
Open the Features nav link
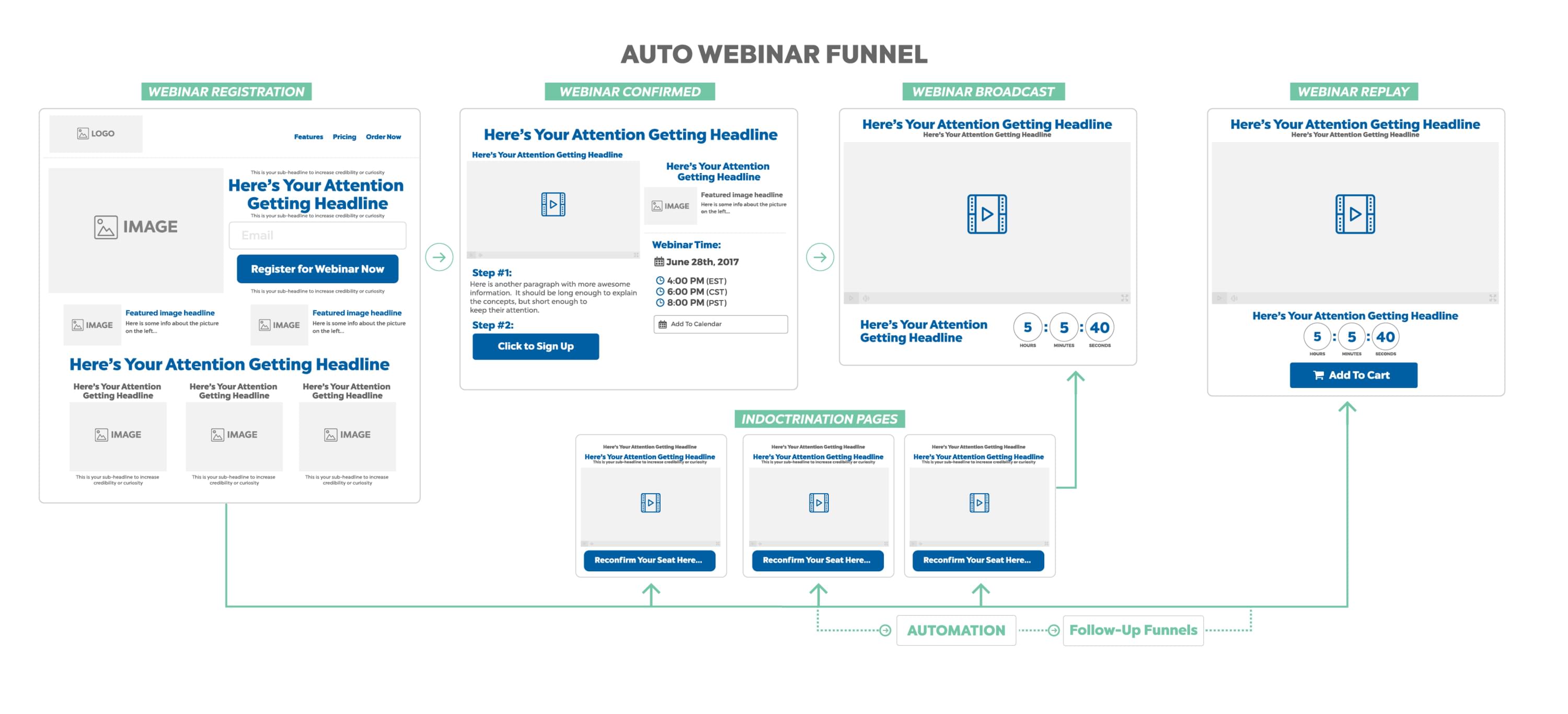click(x=308, y=137)
